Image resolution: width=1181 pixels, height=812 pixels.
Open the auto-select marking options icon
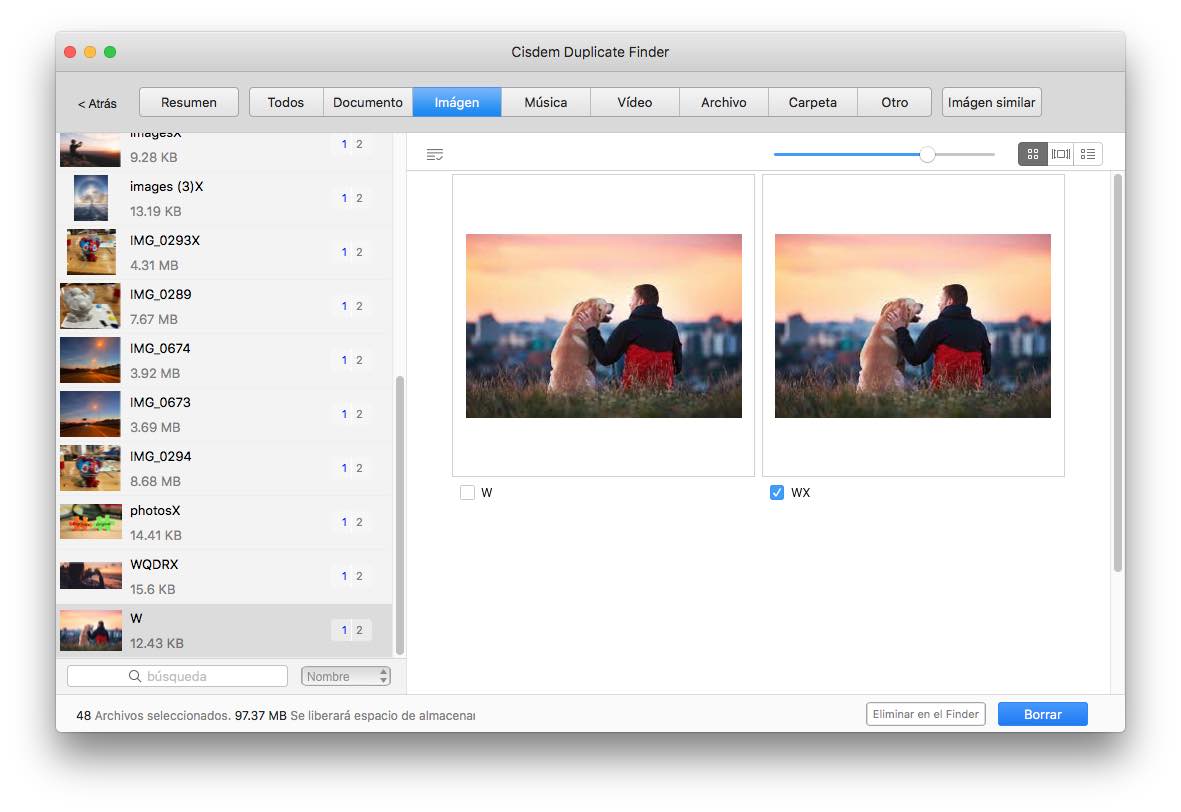pyautogui.click(x=435, y=153)
